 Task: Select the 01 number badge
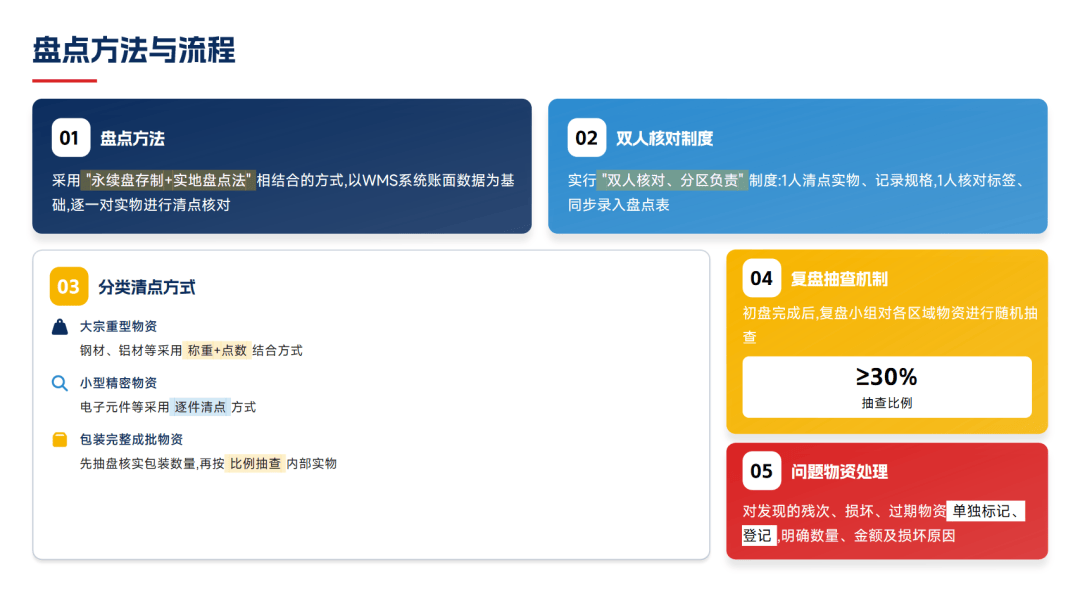[70, 138]
